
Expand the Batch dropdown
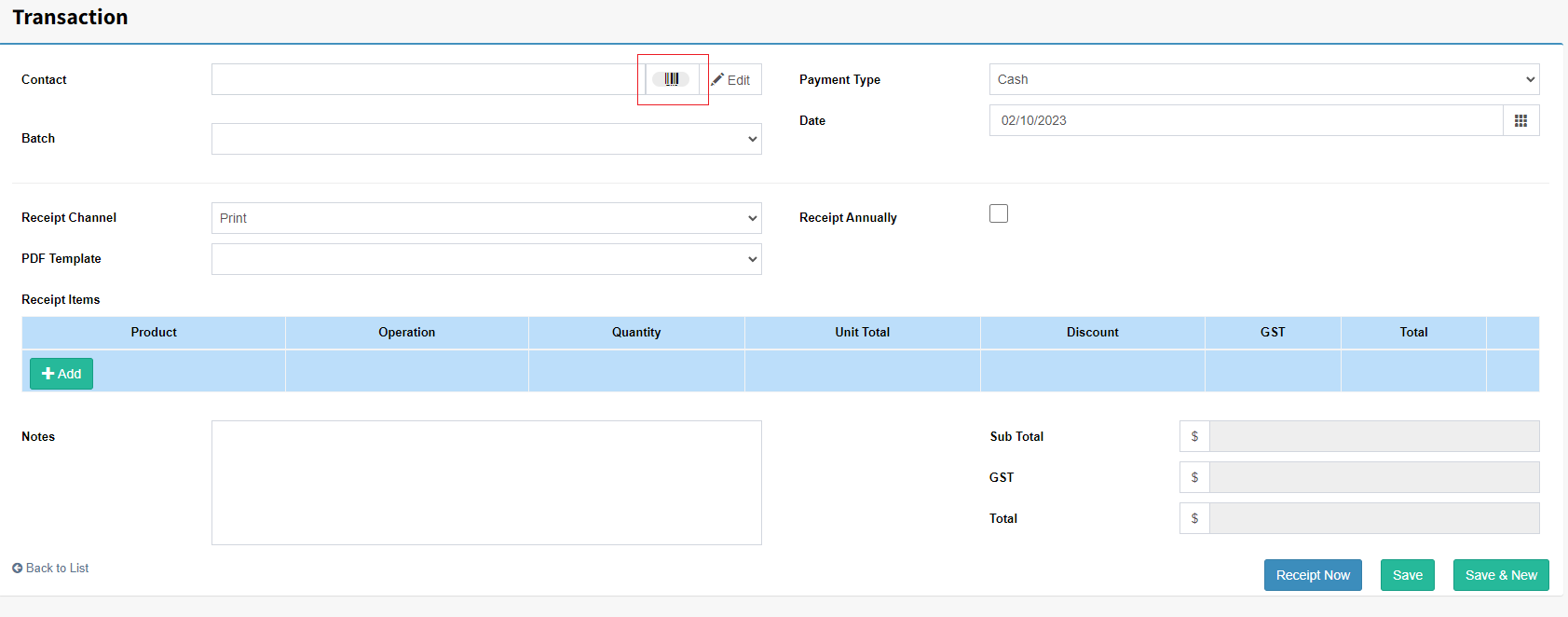pos(486,139)
